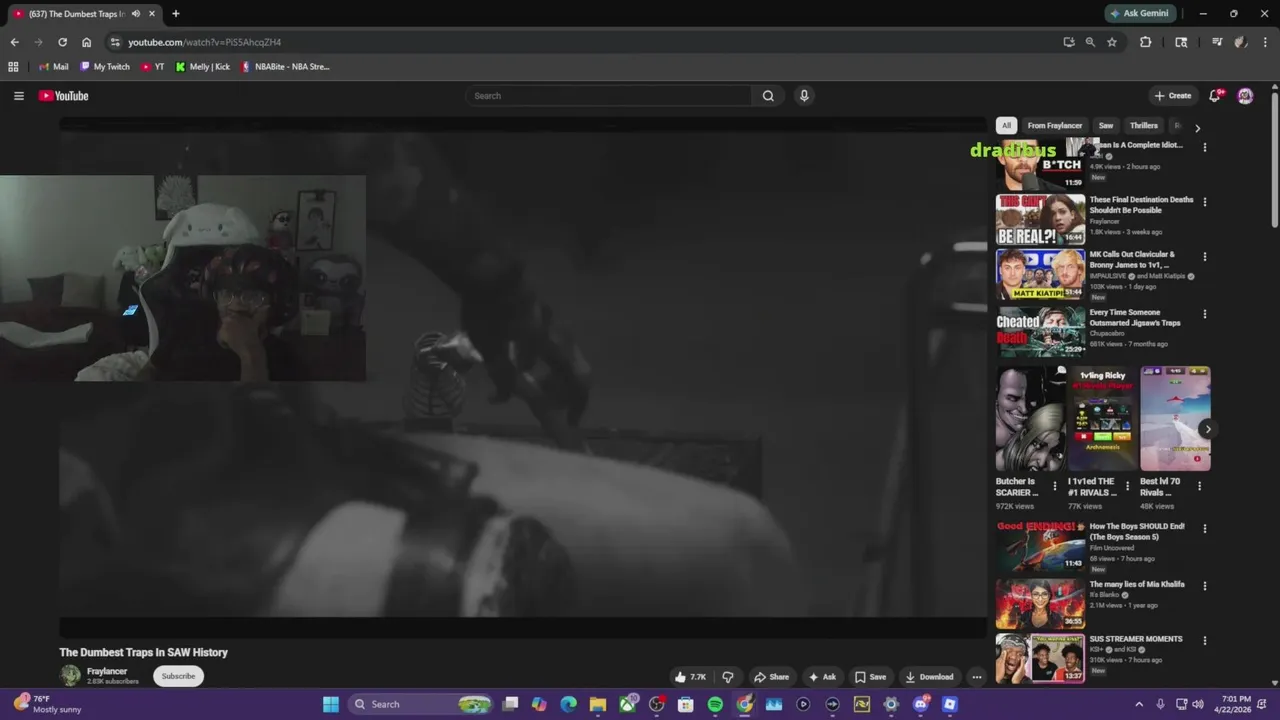The image size is (1280, 720).
Task: Show next Shorts with carousel arrow
Action: pos(1207,429)
